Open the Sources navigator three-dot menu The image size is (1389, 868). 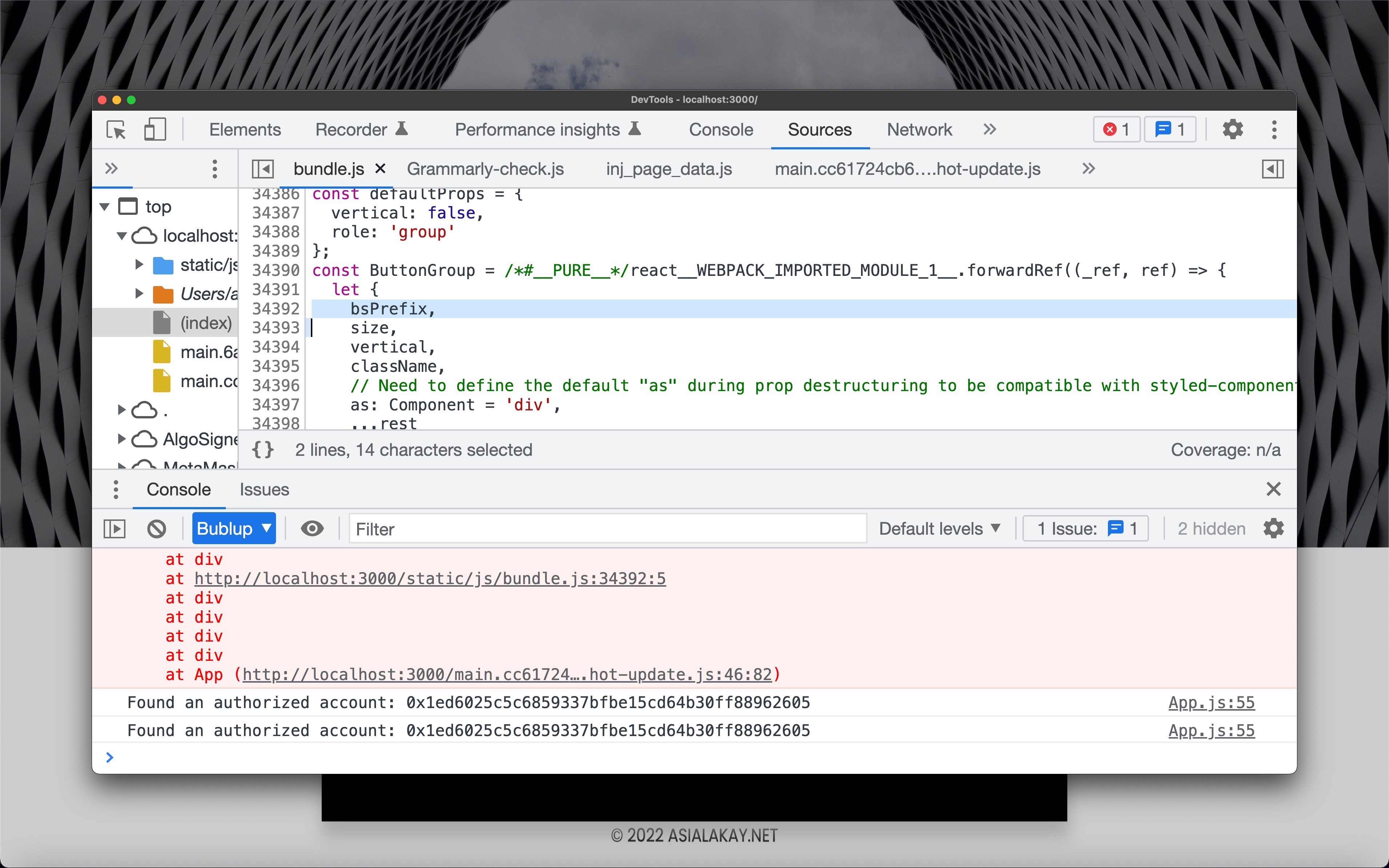tap(215, 169)
